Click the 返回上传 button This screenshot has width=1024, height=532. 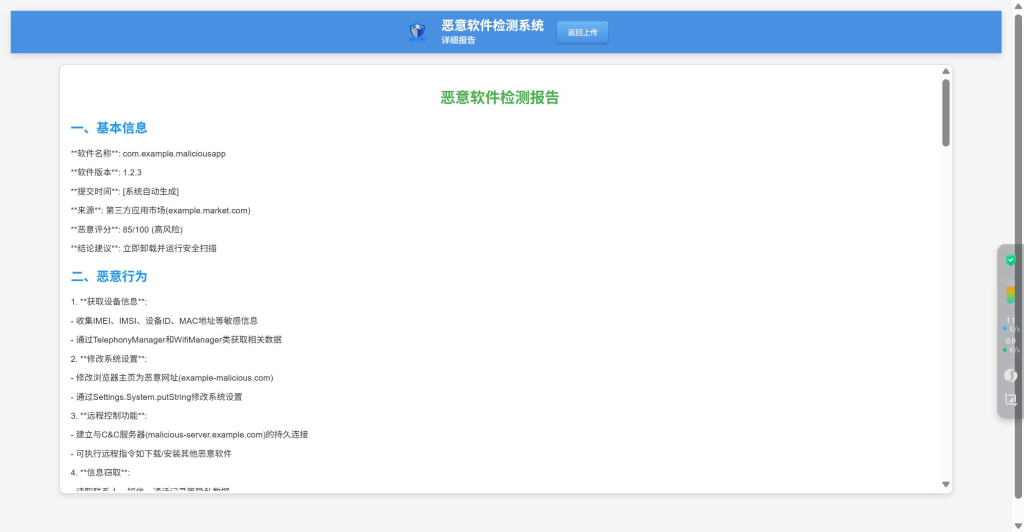coord(582,32)
